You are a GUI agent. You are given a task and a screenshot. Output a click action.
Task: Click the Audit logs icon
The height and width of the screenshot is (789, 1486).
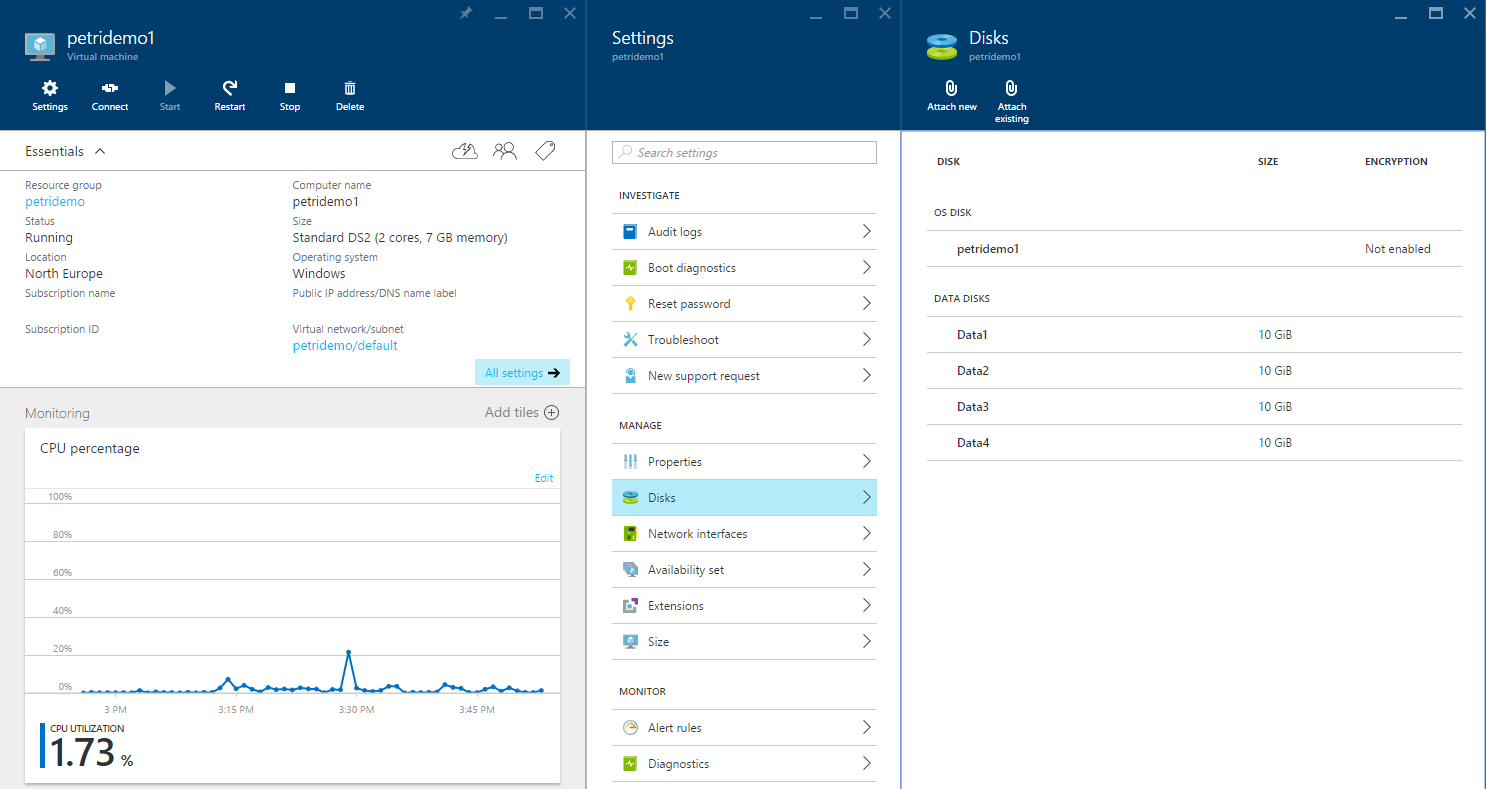[630, 231]
